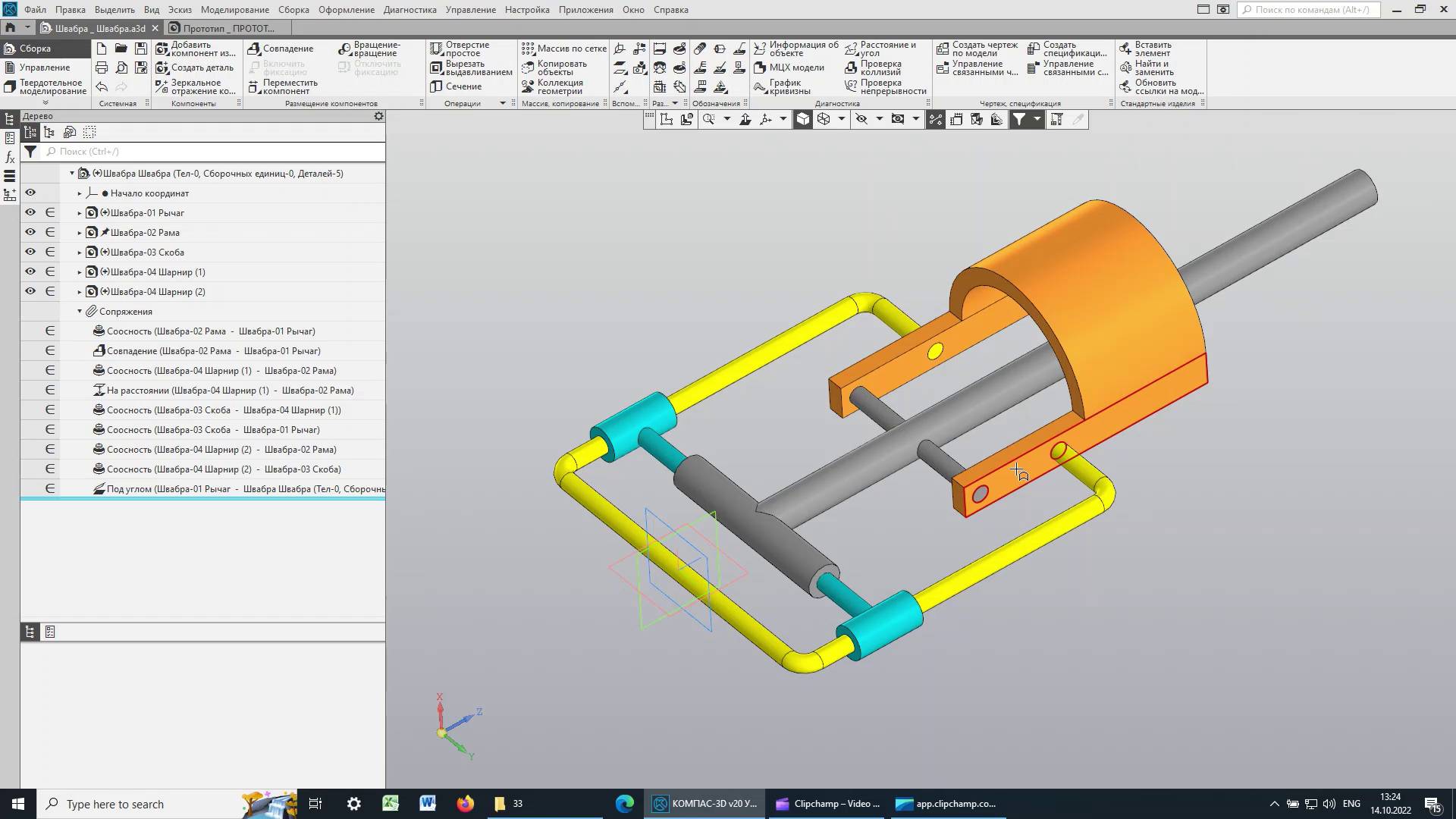Open Excel from the Windows taskbar
1456x819 pixels.
point(391,804)
